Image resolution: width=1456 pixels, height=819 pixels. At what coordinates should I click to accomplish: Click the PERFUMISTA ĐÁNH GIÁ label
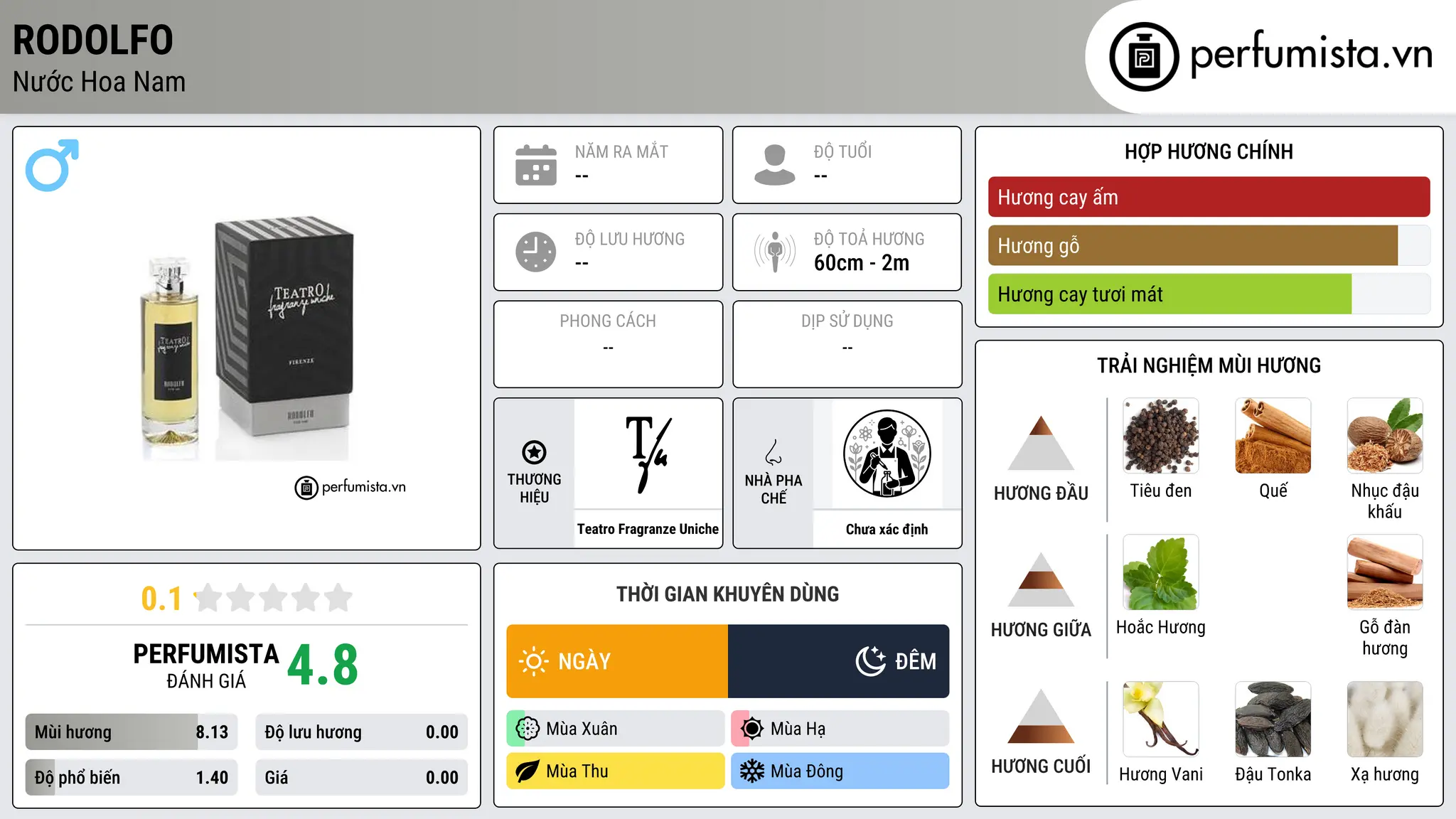point(206,665)
